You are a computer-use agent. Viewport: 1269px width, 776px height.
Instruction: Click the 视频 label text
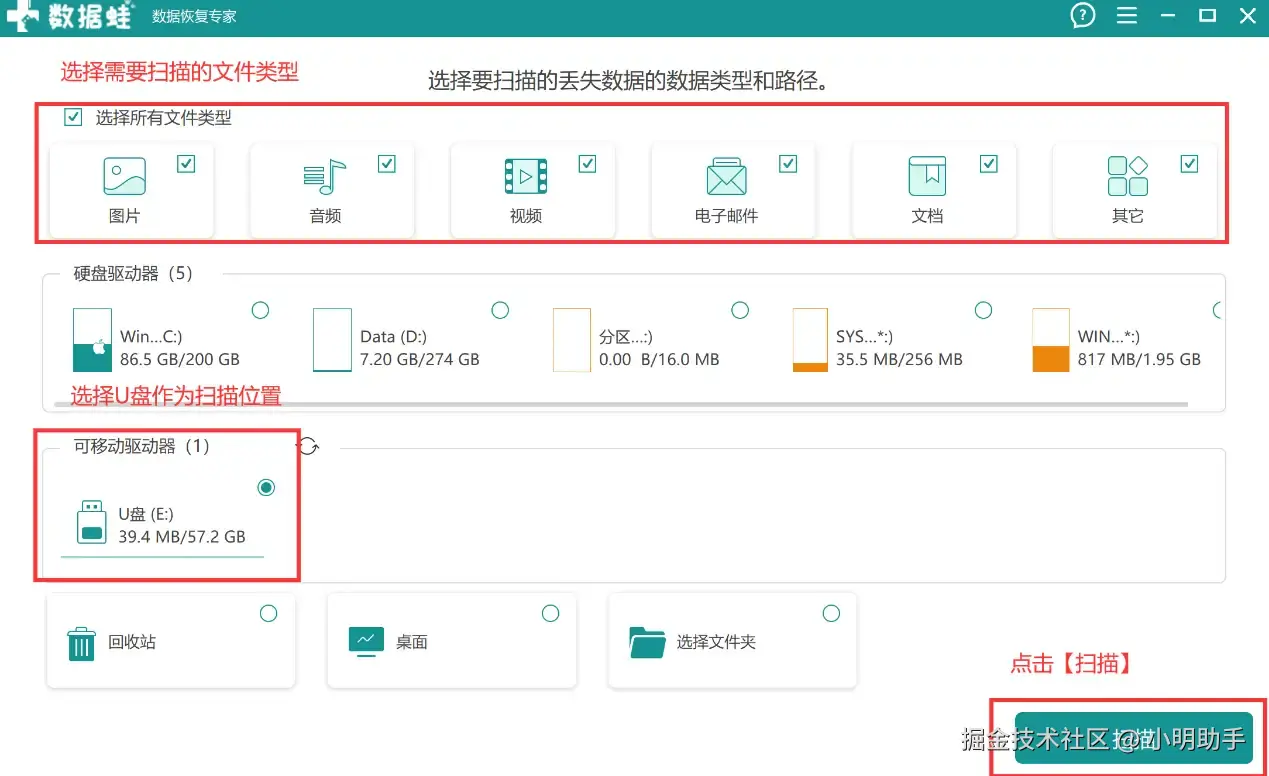point(526,216)
